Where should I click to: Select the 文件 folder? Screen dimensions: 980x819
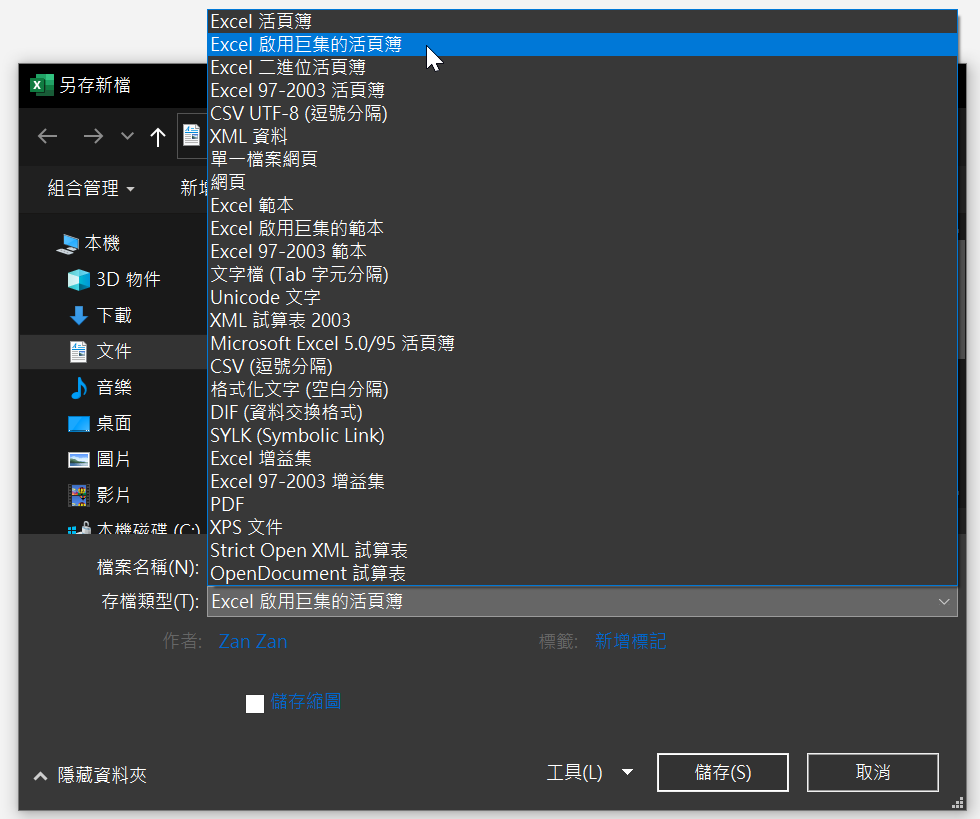(114, 351)
